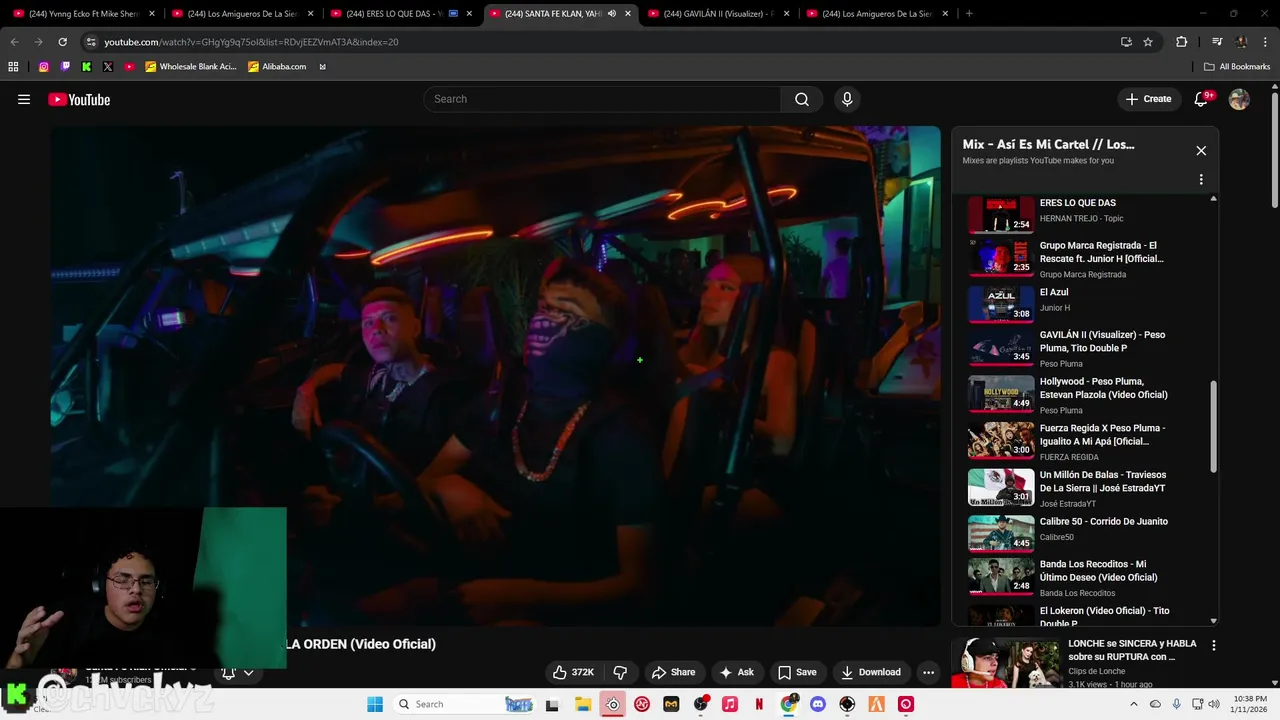The image size is (1280, 720).
Task: Open the Wholesale Blank bookmark
Action: 191,67
